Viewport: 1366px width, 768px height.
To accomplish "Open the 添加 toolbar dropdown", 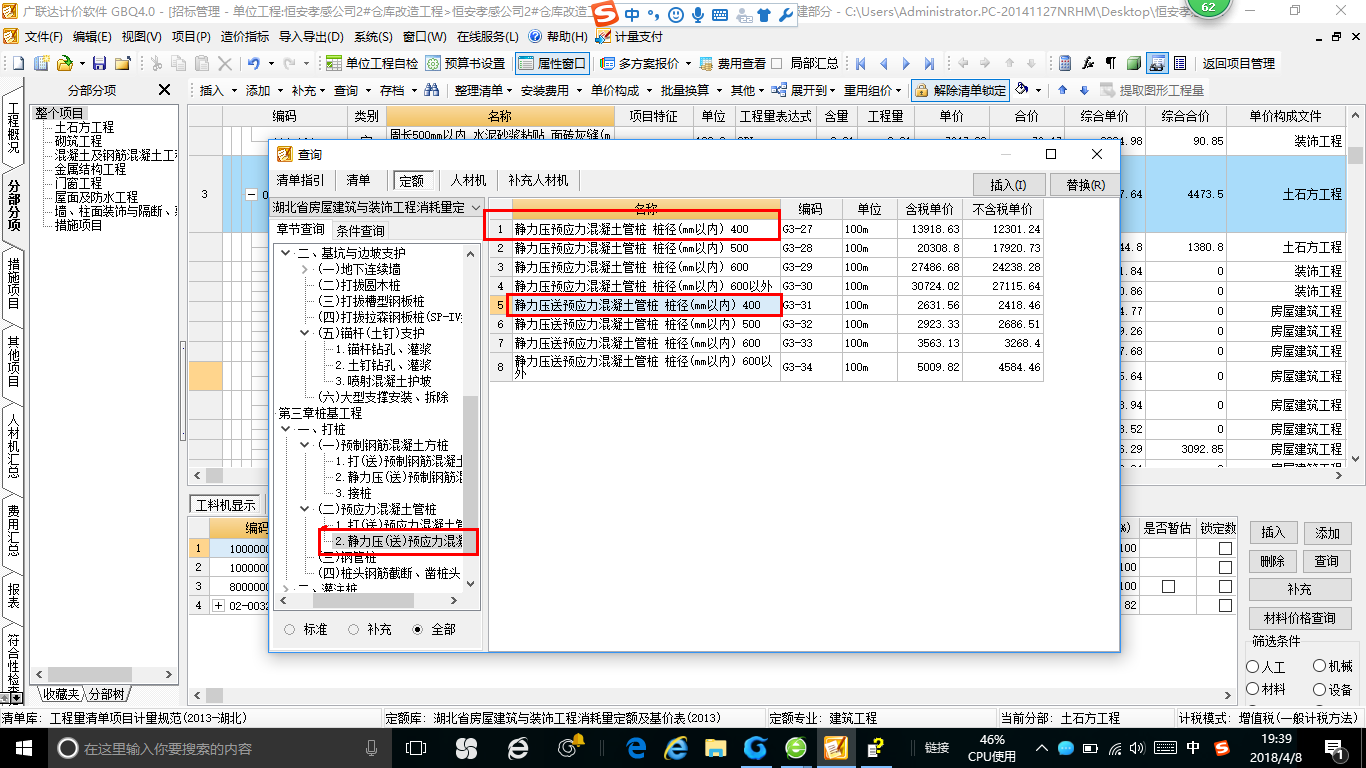I will 264,90.
